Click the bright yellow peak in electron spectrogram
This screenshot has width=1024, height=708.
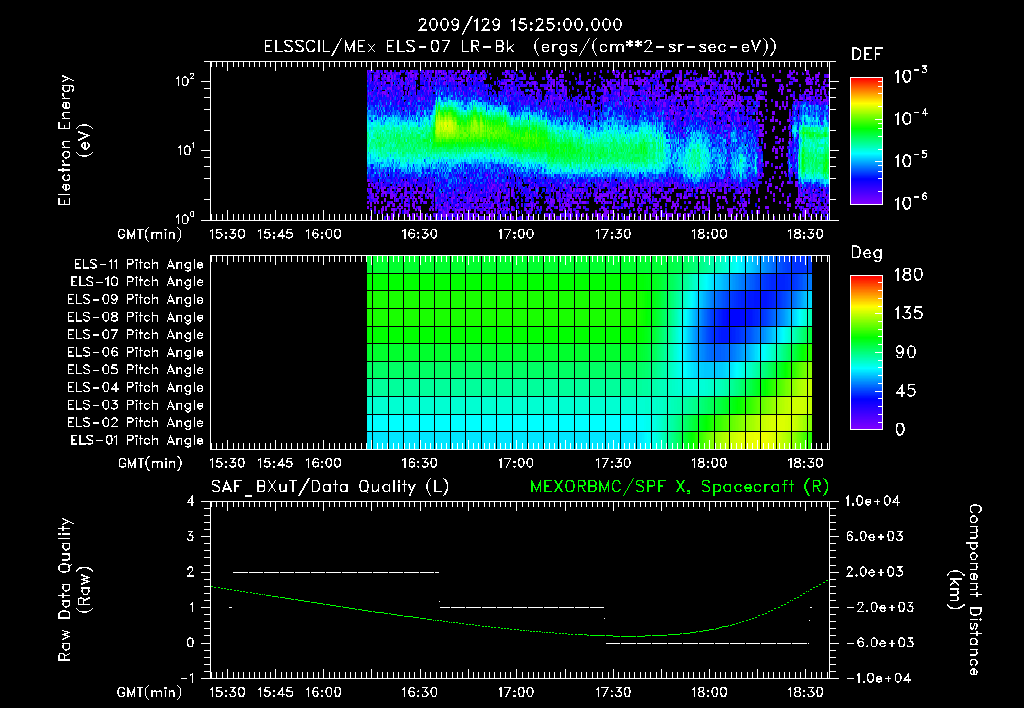[447, 124]
